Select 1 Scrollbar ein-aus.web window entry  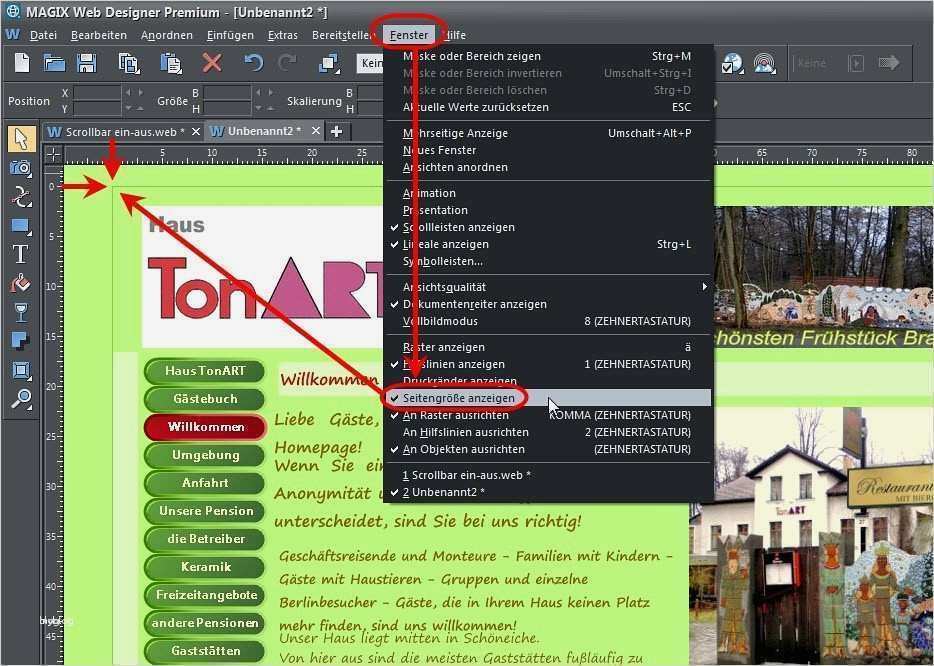pyautogui.click(x=548, y=475)
